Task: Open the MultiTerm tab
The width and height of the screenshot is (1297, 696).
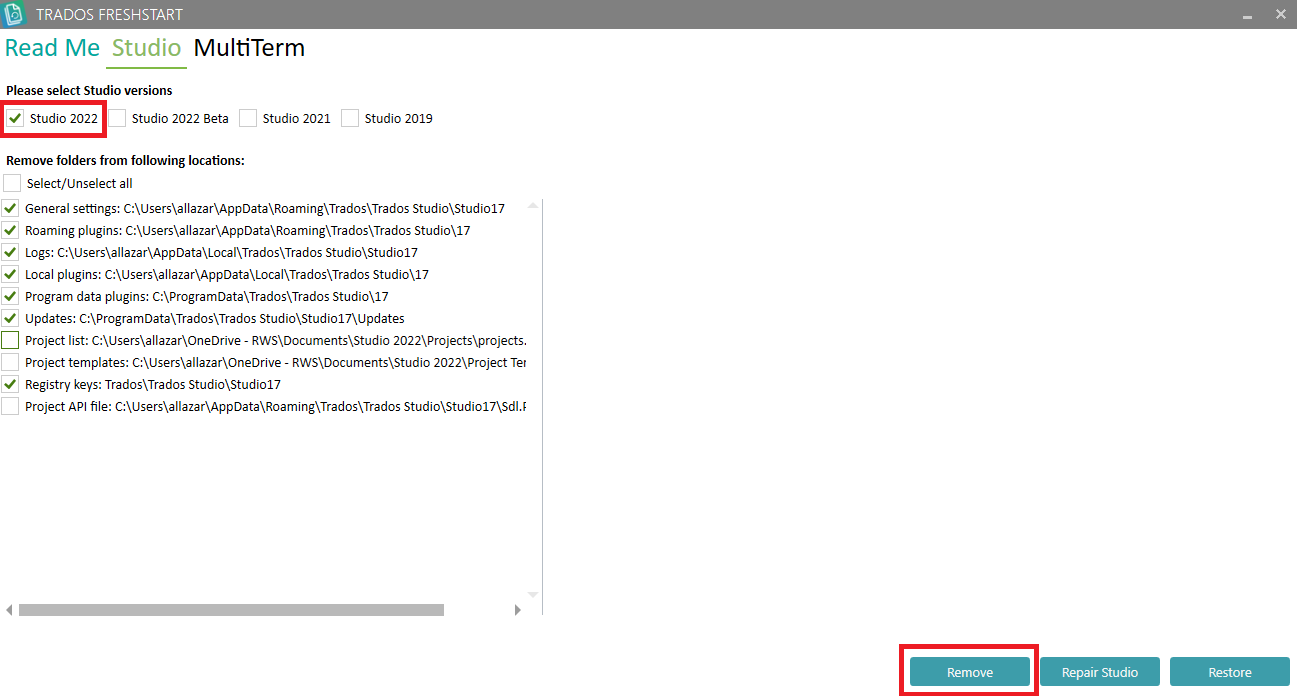Action: [249, 48]
